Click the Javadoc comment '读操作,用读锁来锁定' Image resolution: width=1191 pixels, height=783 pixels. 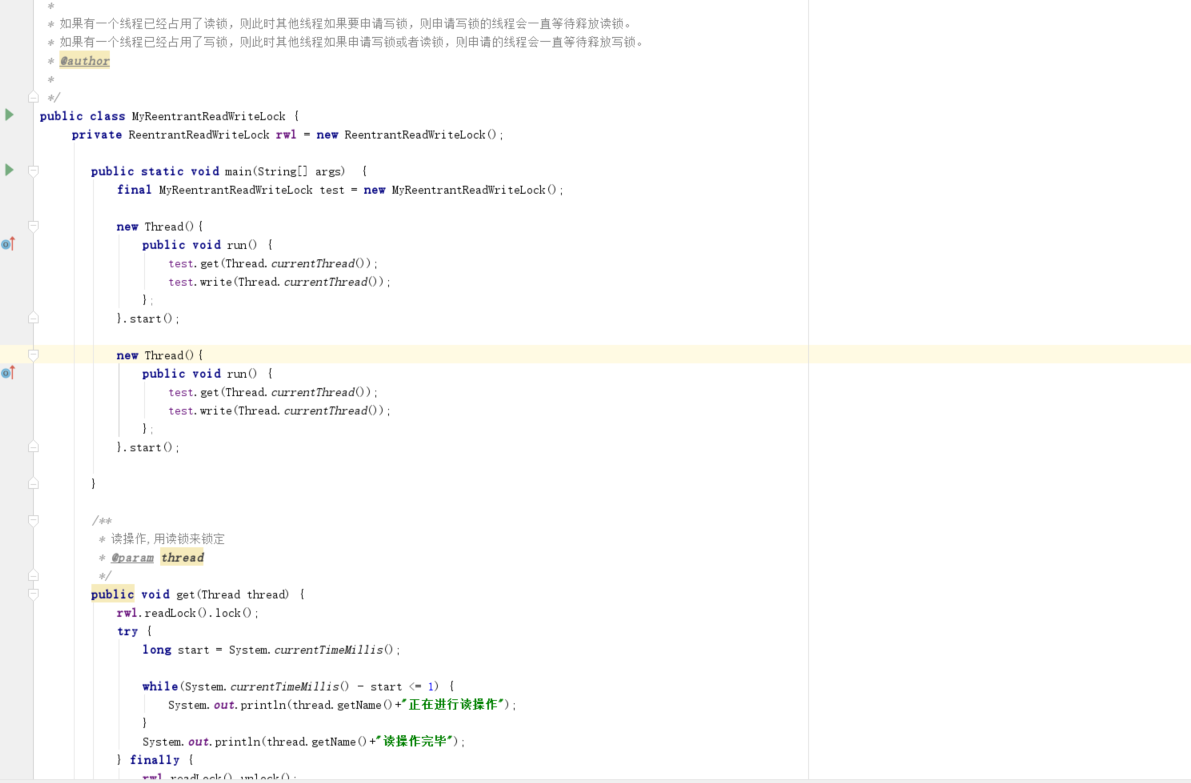[x=168, y=538]
